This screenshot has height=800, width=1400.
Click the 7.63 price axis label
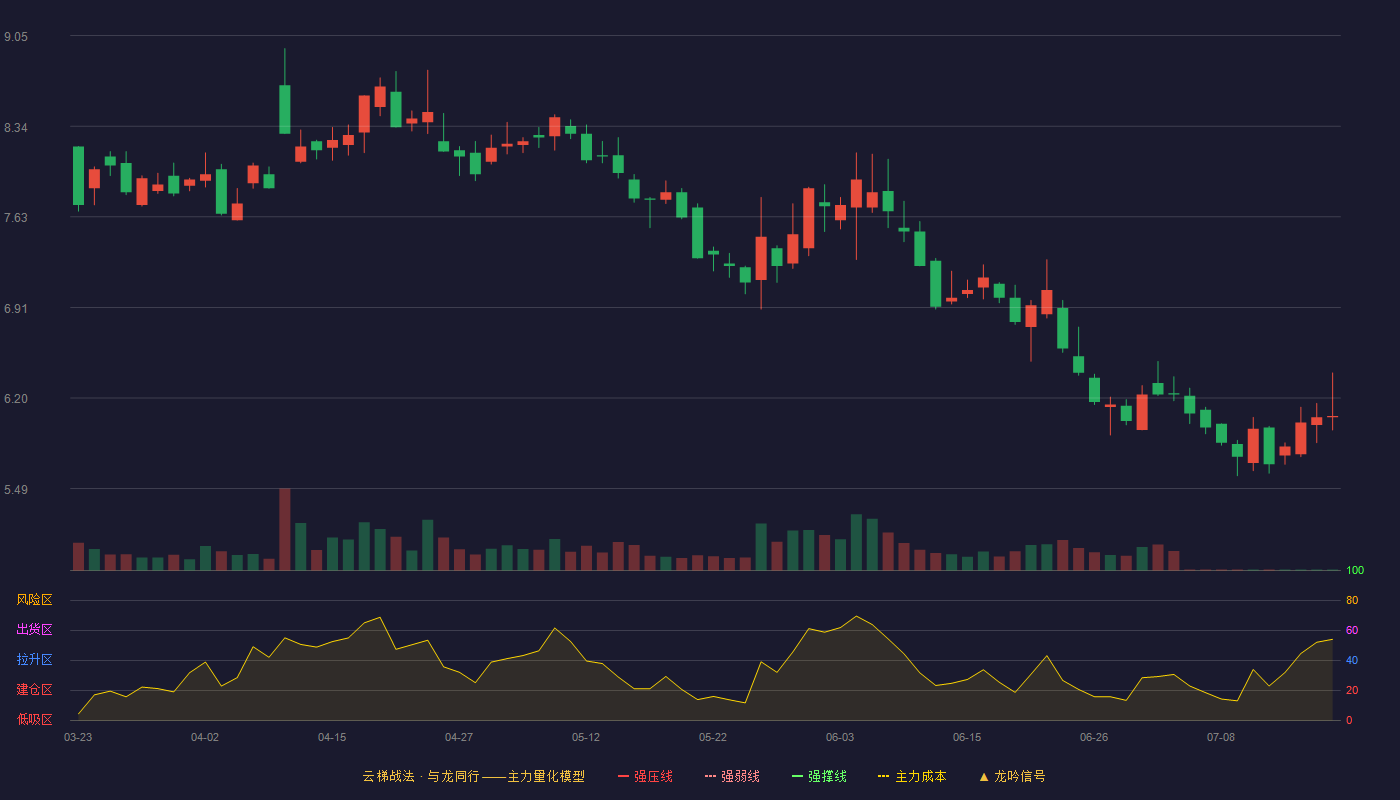point(16,218)
